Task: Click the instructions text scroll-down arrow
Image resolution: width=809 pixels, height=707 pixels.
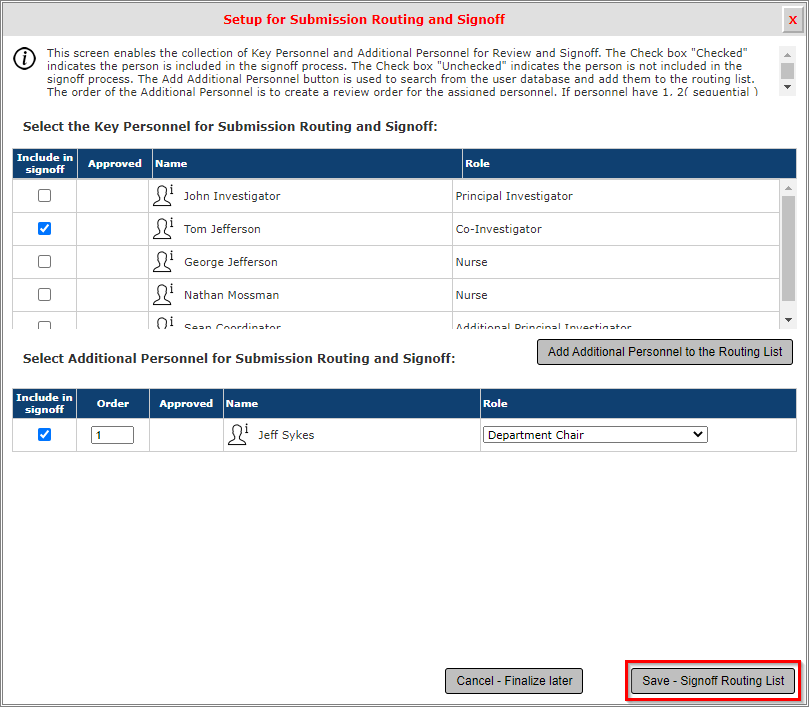Action: (787, 87)
